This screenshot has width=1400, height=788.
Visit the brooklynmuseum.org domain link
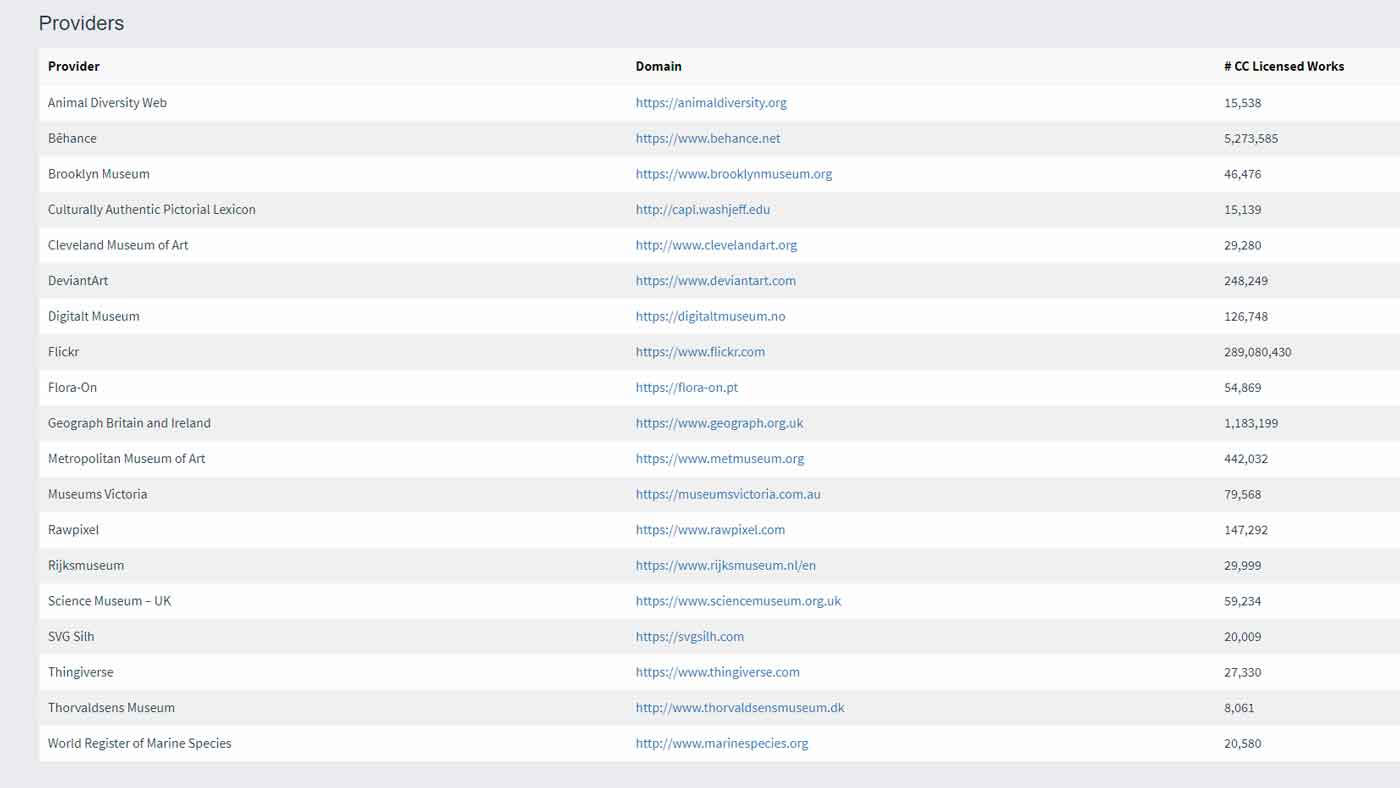click(x=734, y=174)
